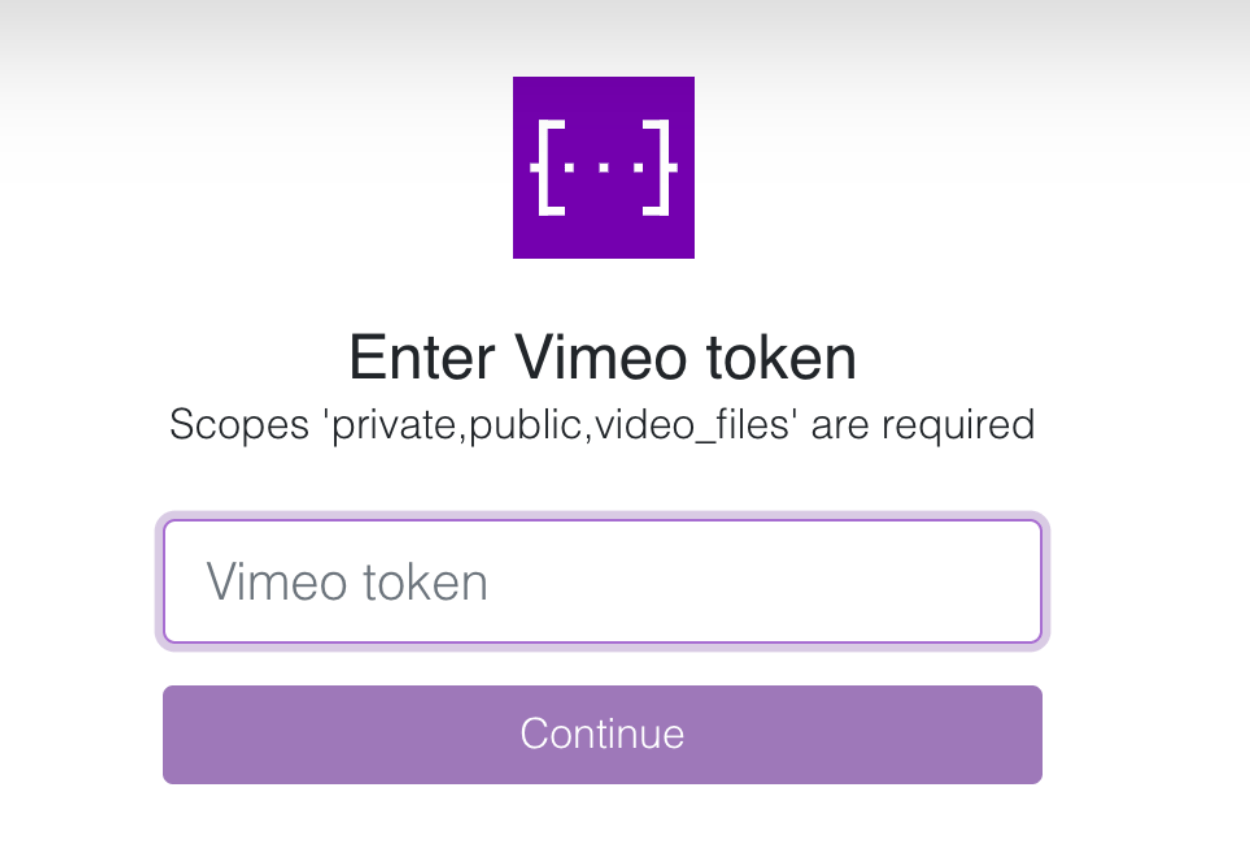Select the 'Enter Vimeo token' heading
The height and width of the screenshot is (842, 1250).
(x=603, y=358)
